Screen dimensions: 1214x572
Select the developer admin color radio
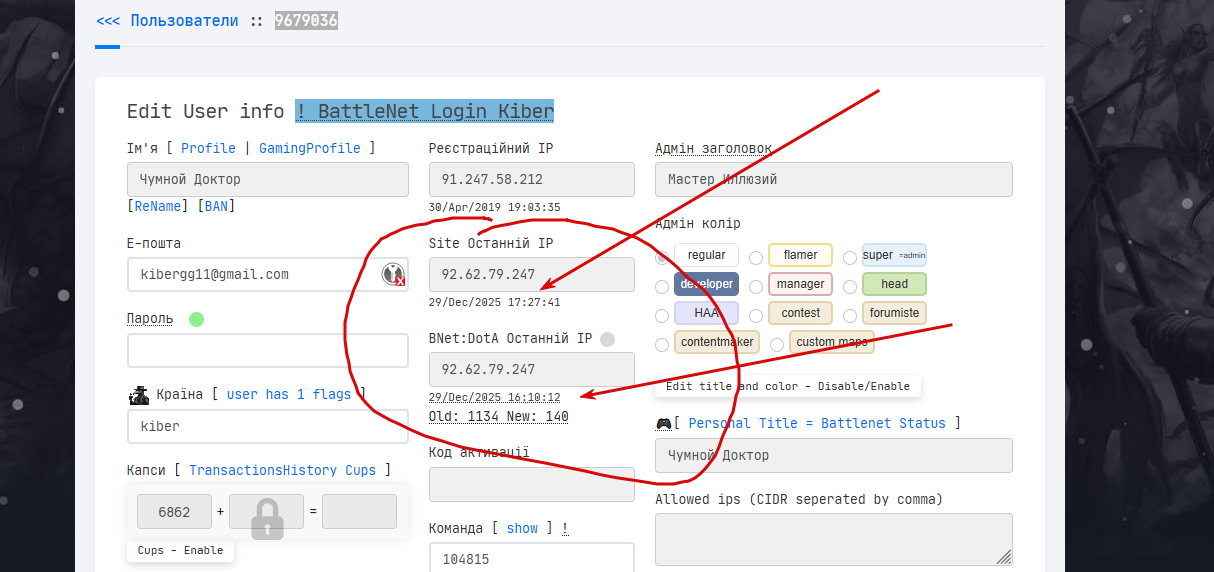pyautogui.click(x=662, y=286)
